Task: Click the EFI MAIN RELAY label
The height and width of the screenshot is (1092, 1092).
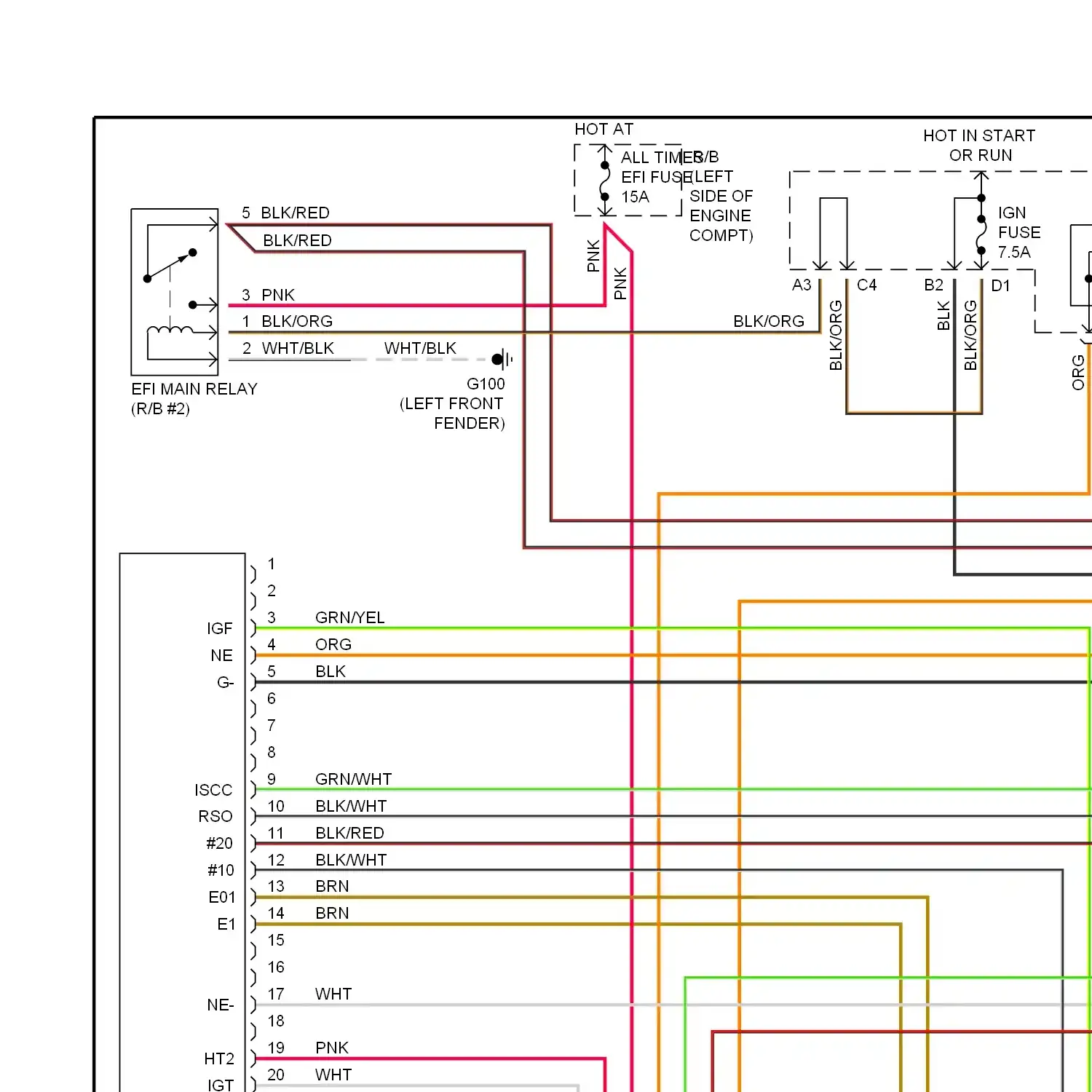Action: 194,389
